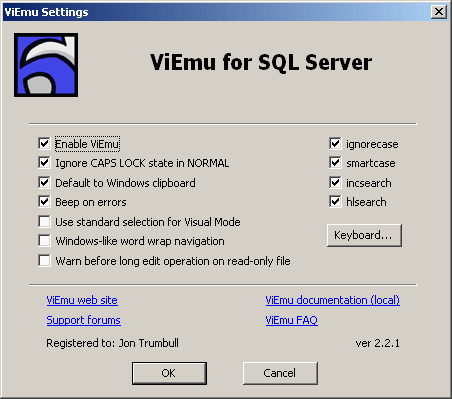Uncheck the Enable ViEmu checkbox
Image resolution: width=452 pixels, height=399 pixels.
(x=44, y=144)
